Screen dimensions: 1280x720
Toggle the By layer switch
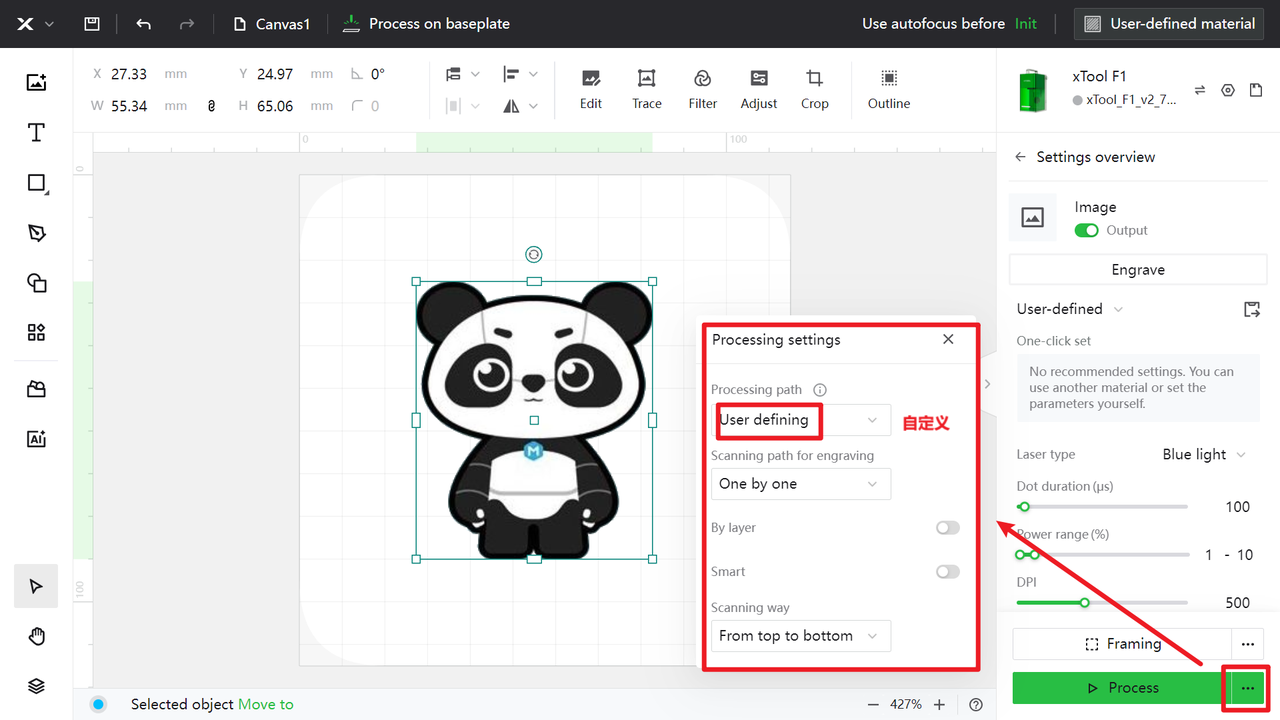coord(947,528)
